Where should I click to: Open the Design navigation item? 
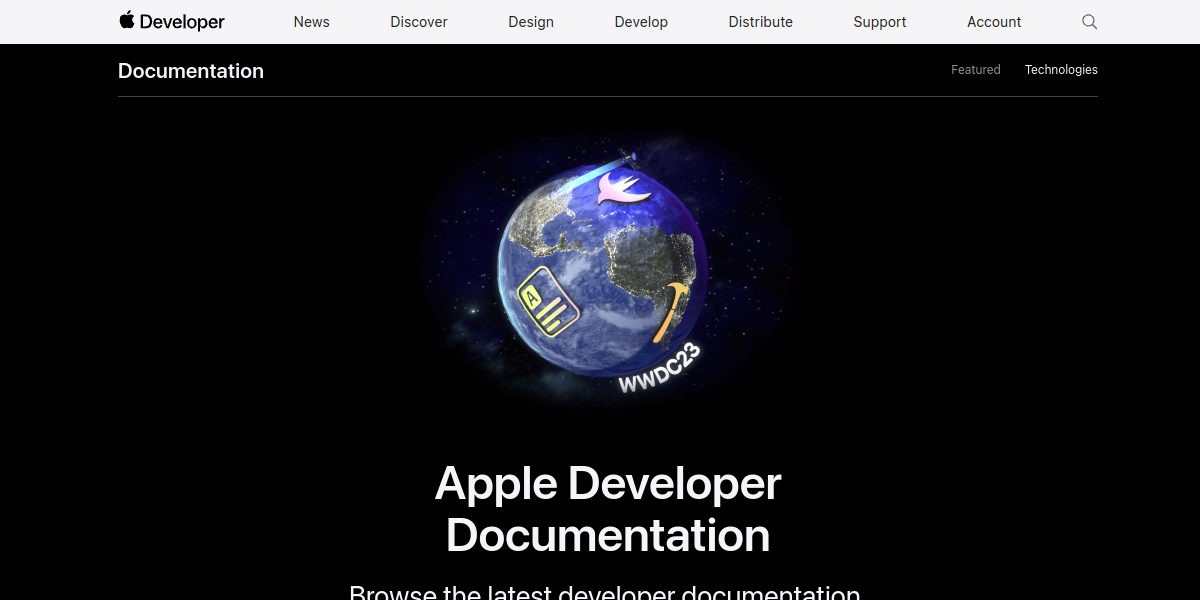[x=531, y=22]
